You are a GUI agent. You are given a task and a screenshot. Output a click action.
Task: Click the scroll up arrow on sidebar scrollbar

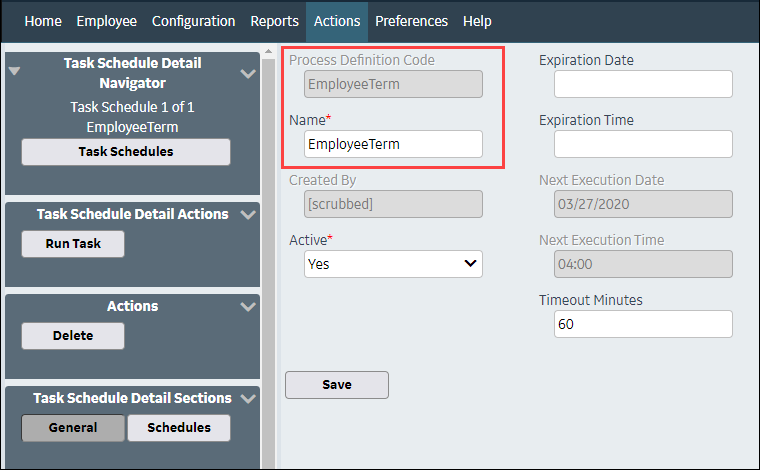269,51
